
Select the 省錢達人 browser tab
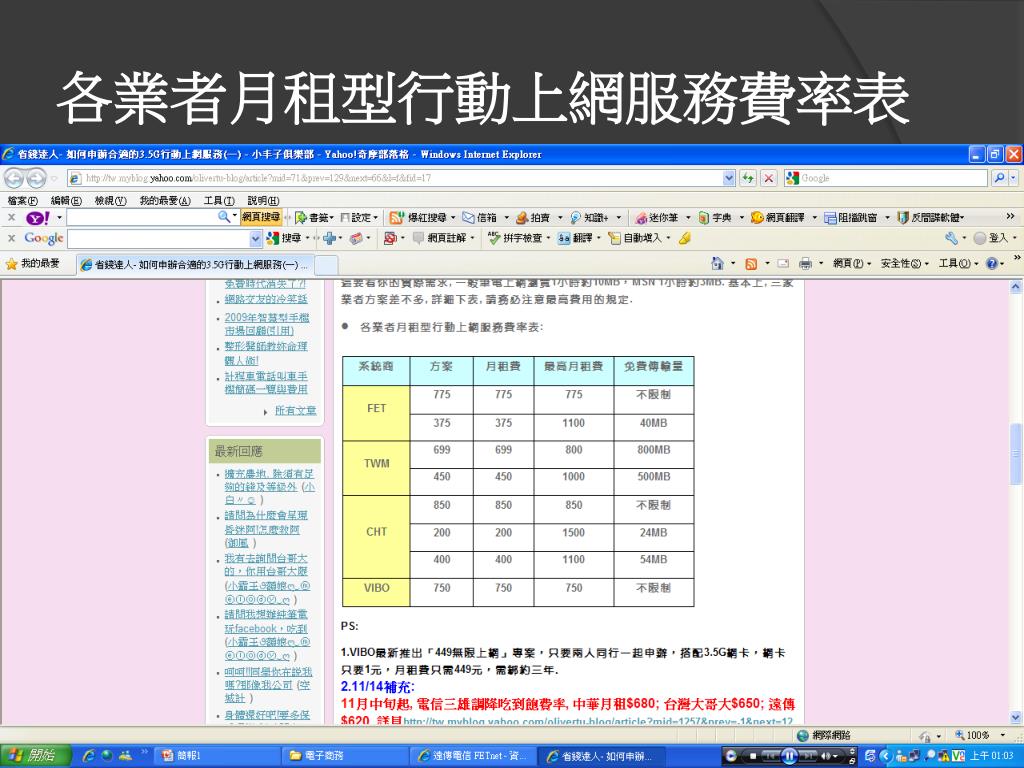click(195, 264)
